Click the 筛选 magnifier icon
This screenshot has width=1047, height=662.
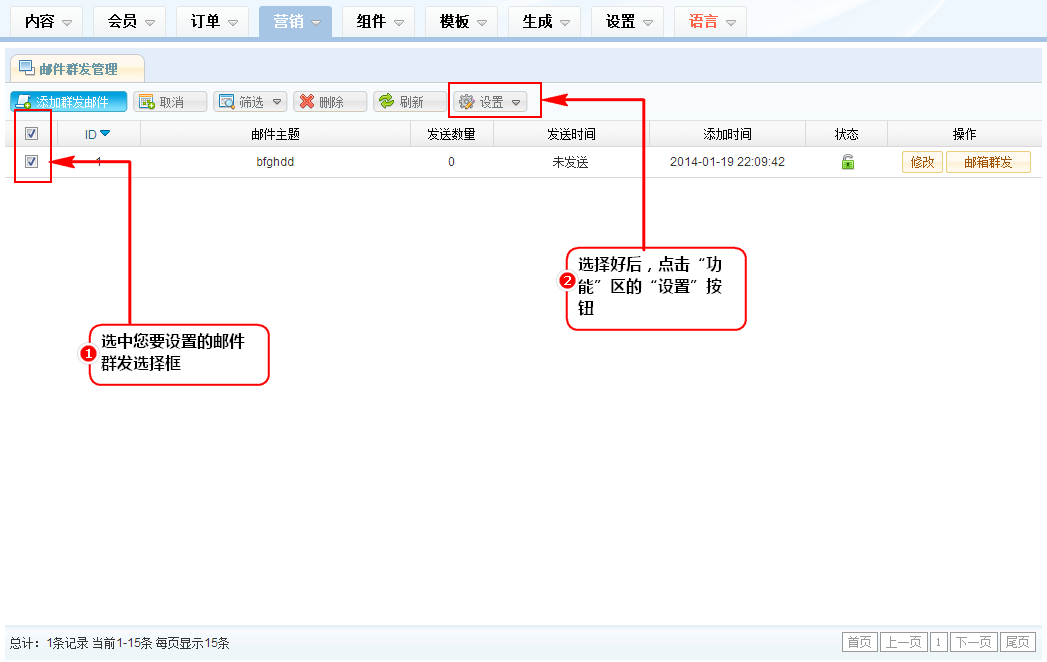pos(227,102)
